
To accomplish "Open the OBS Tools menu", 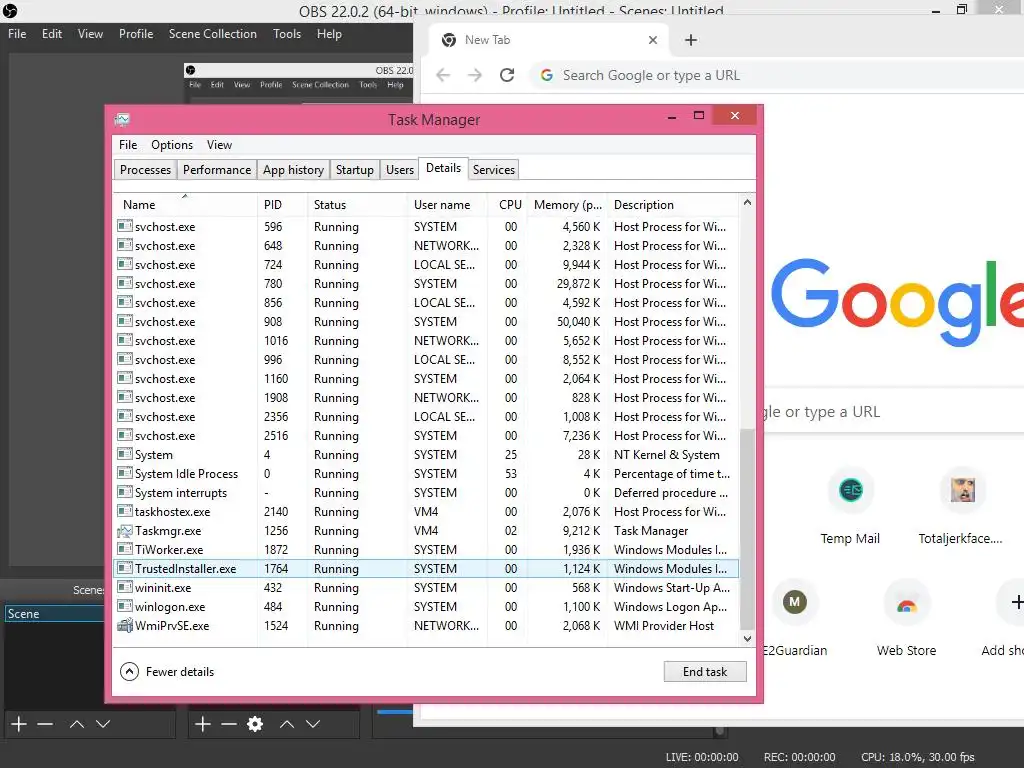I will coord(287,34).
